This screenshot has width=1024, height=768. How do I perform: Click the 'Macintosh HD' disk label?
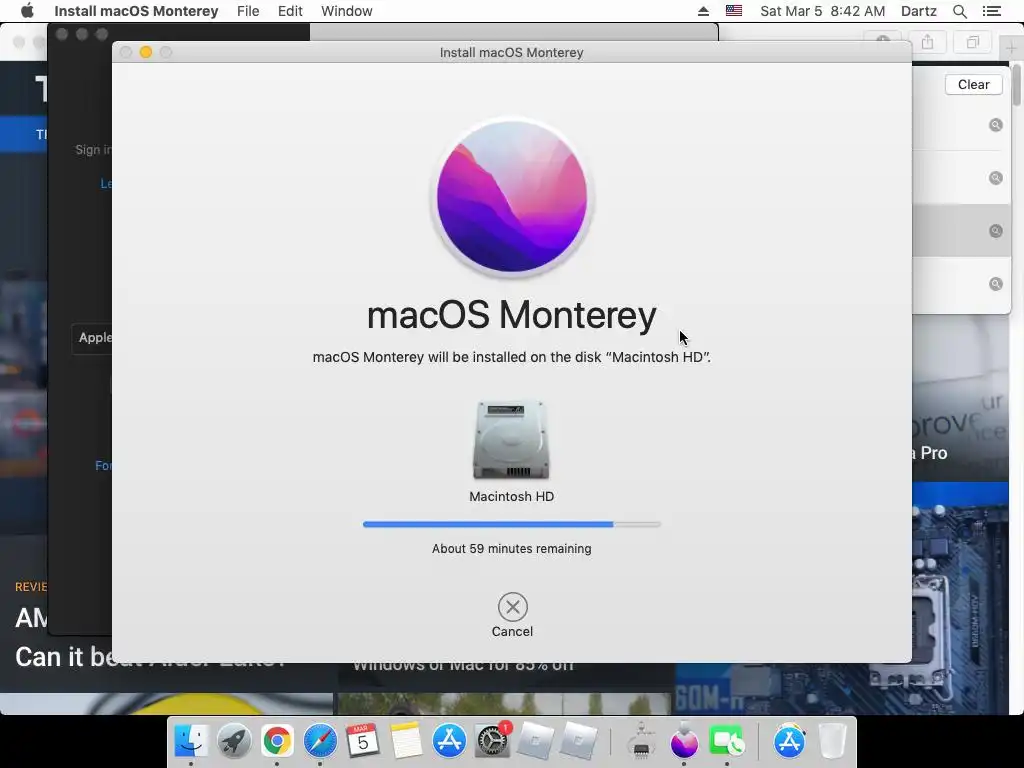click(x=511, y=496)
